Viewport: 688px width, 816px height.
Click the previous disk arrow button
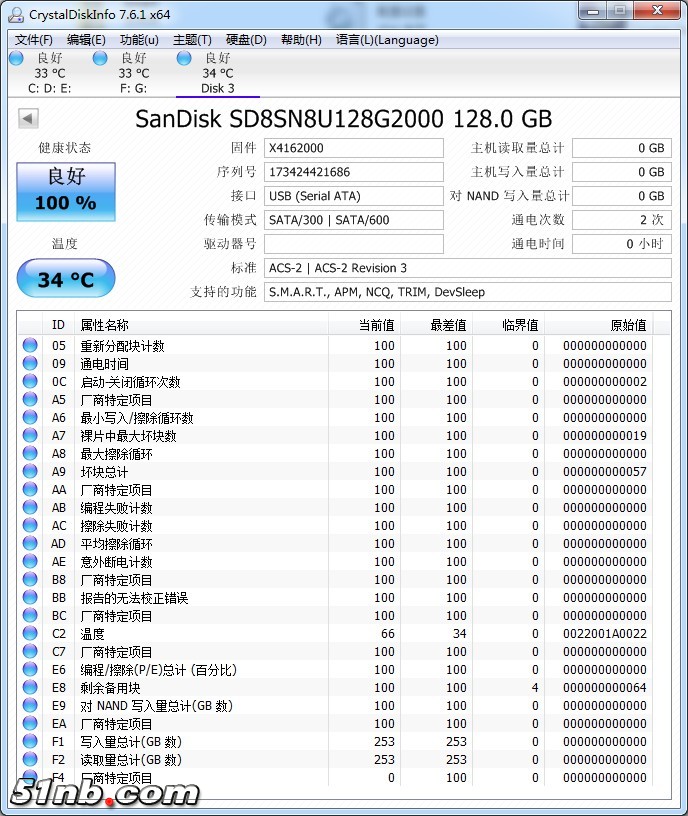pyautogui.click(x=28, y=118)
